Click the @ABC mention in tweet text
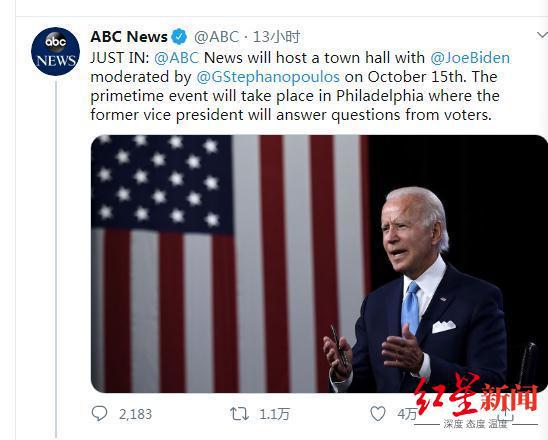This screenshot has height=440, width=548. tap(176, 58)
